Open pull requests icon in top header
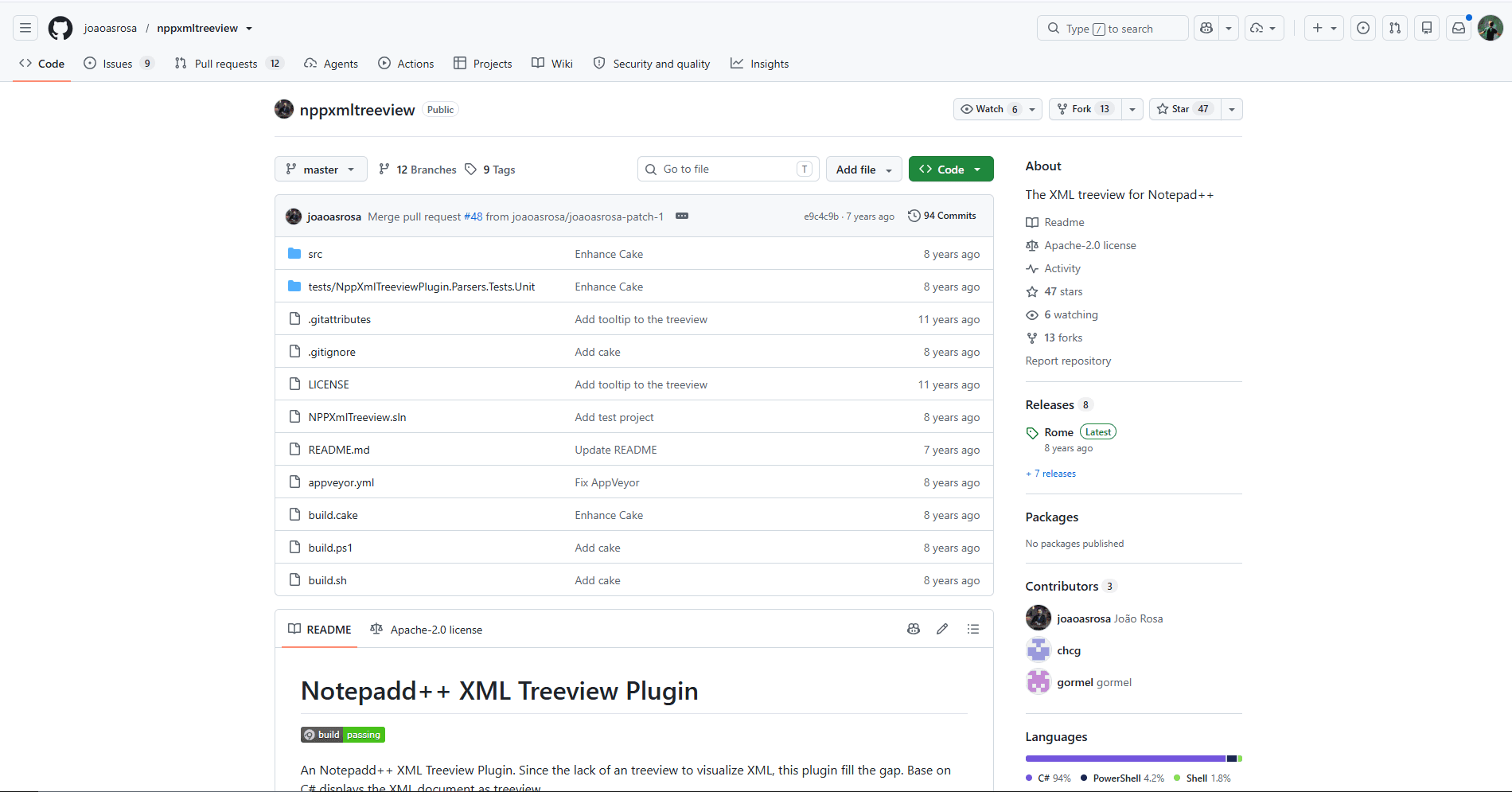Image resolution: width=1512 pixels, height=792 pixels. click(x=1395, y=28)
